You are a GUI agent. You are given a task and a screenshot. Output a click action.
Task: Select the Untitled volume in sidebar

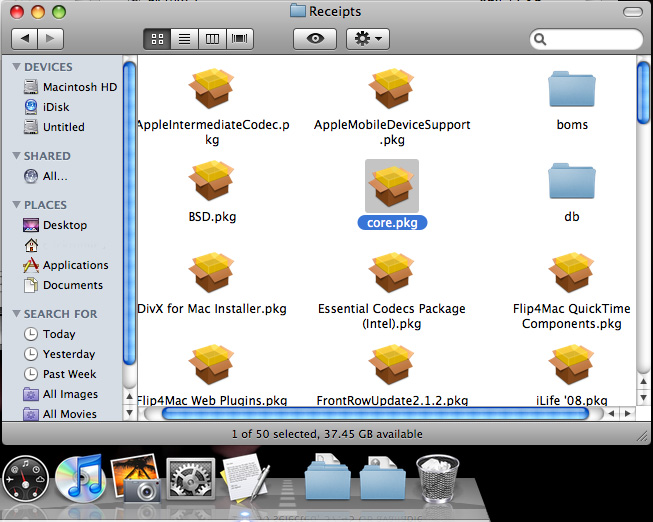click(54, 127)
